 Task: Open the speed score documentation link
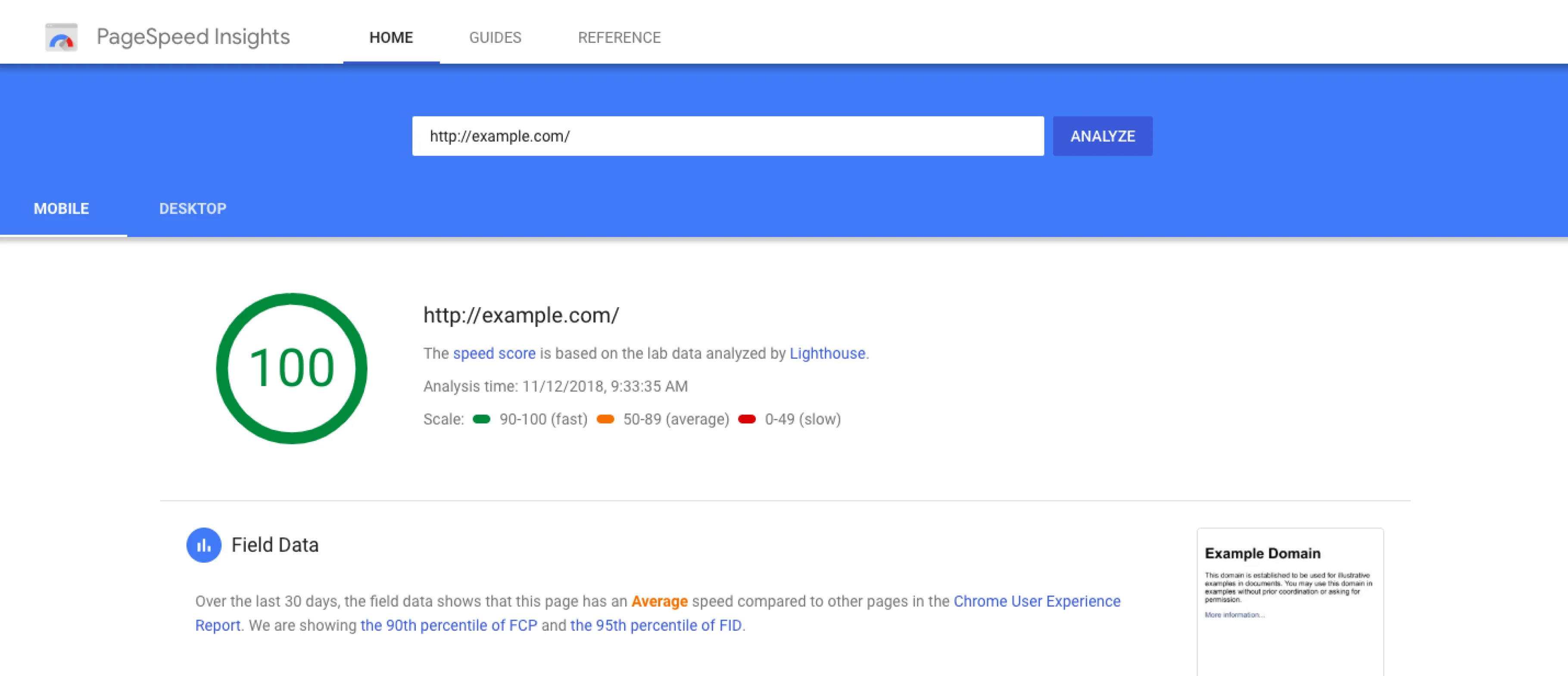[494, 353]
